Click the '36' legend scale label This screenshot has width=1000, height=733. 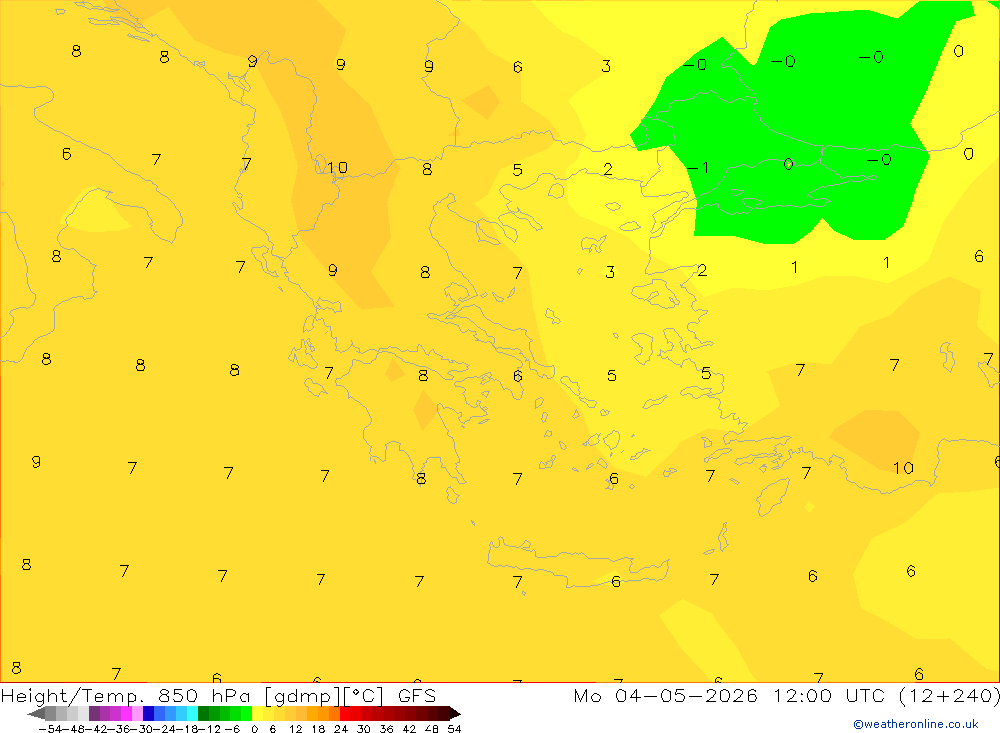pos(386,729)
